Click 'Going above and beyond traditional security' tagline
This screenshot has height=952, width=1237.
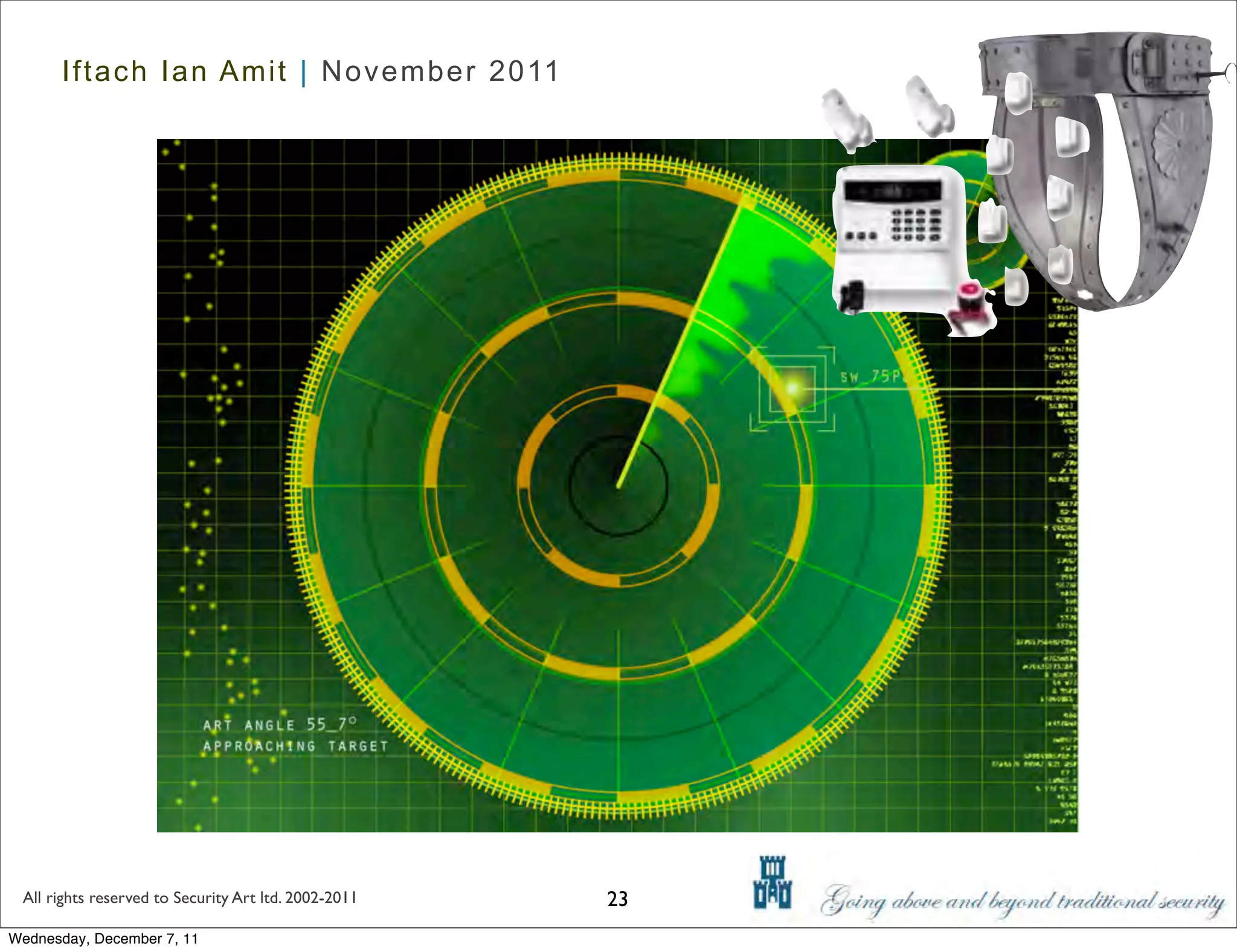(1022, 902)
